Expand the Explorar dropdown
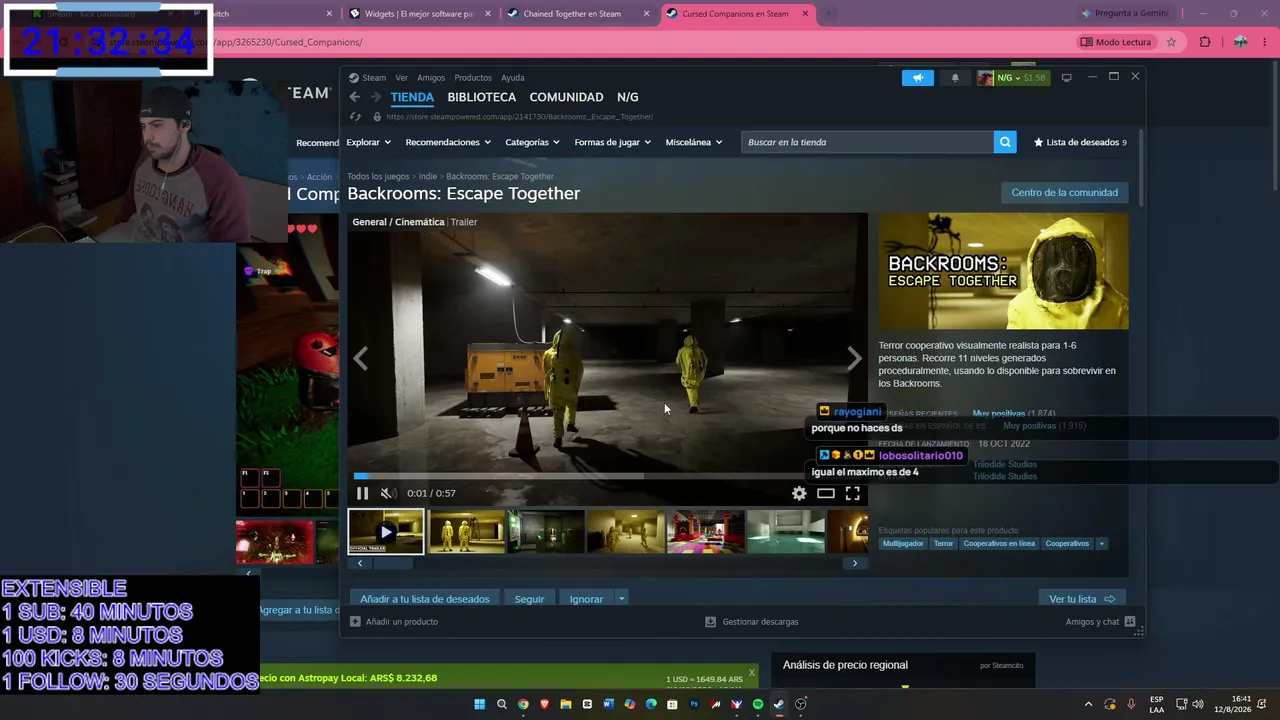The width and height of the screenshot is (1280, 720). coord(368,142)
